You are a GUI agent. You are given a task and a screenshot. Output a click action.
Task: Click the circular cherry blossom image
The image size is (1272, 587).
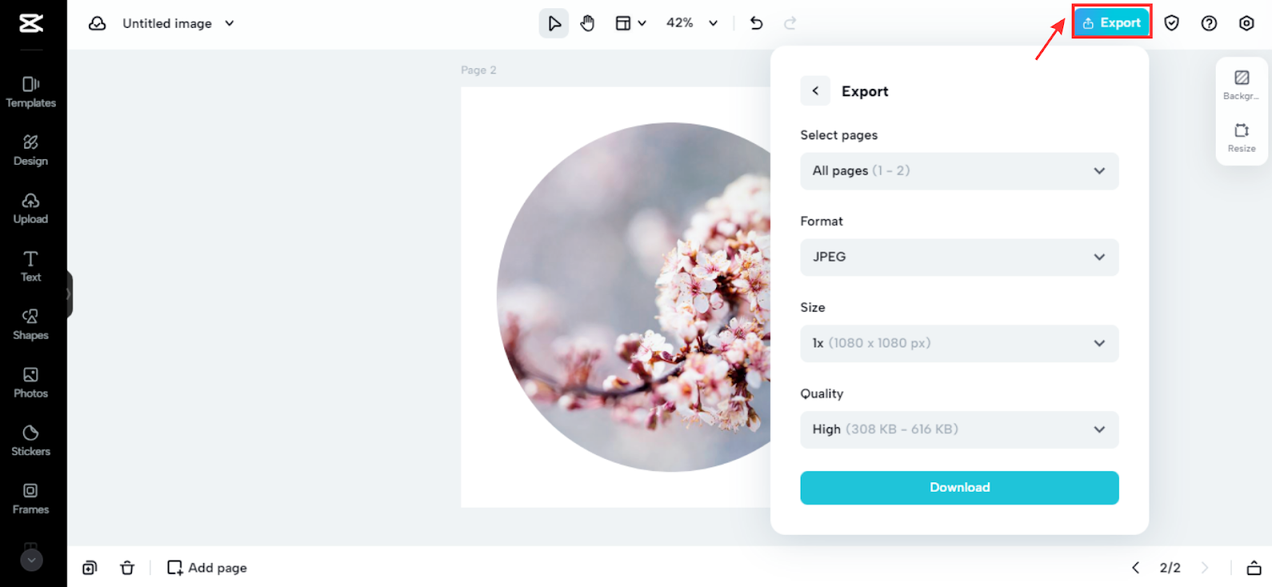(634, 297)
